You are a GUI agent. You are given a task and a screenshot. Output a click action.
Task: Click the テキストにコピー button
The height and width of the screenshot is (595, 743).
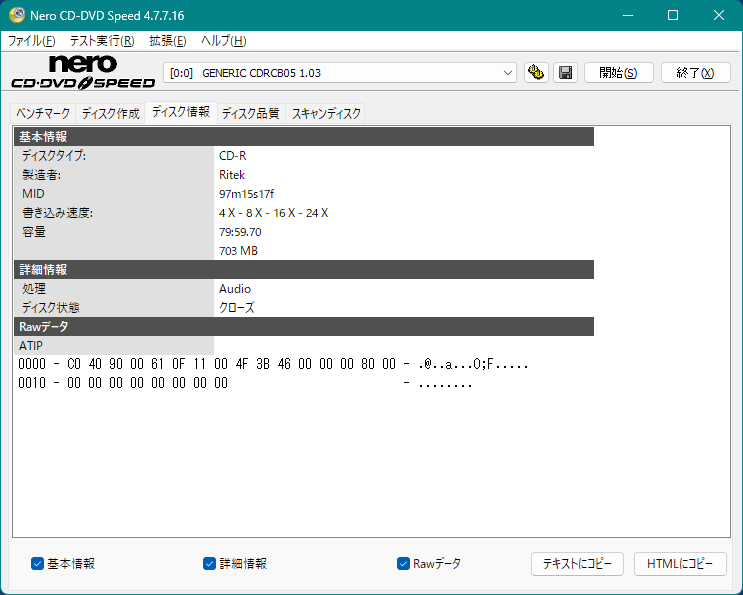[x=577, y=564]
